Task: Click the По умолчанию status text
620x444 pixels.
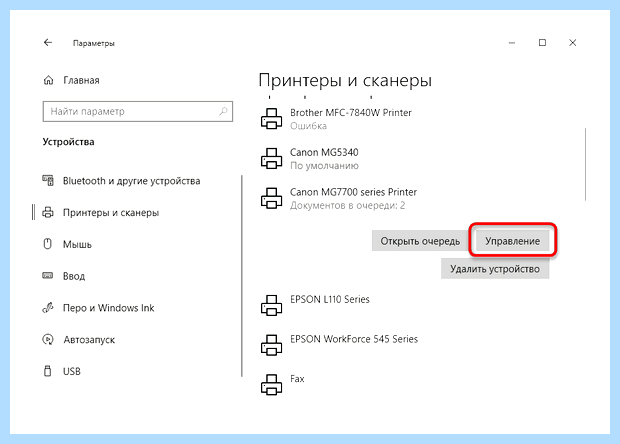Action: (x=324, y=166)
